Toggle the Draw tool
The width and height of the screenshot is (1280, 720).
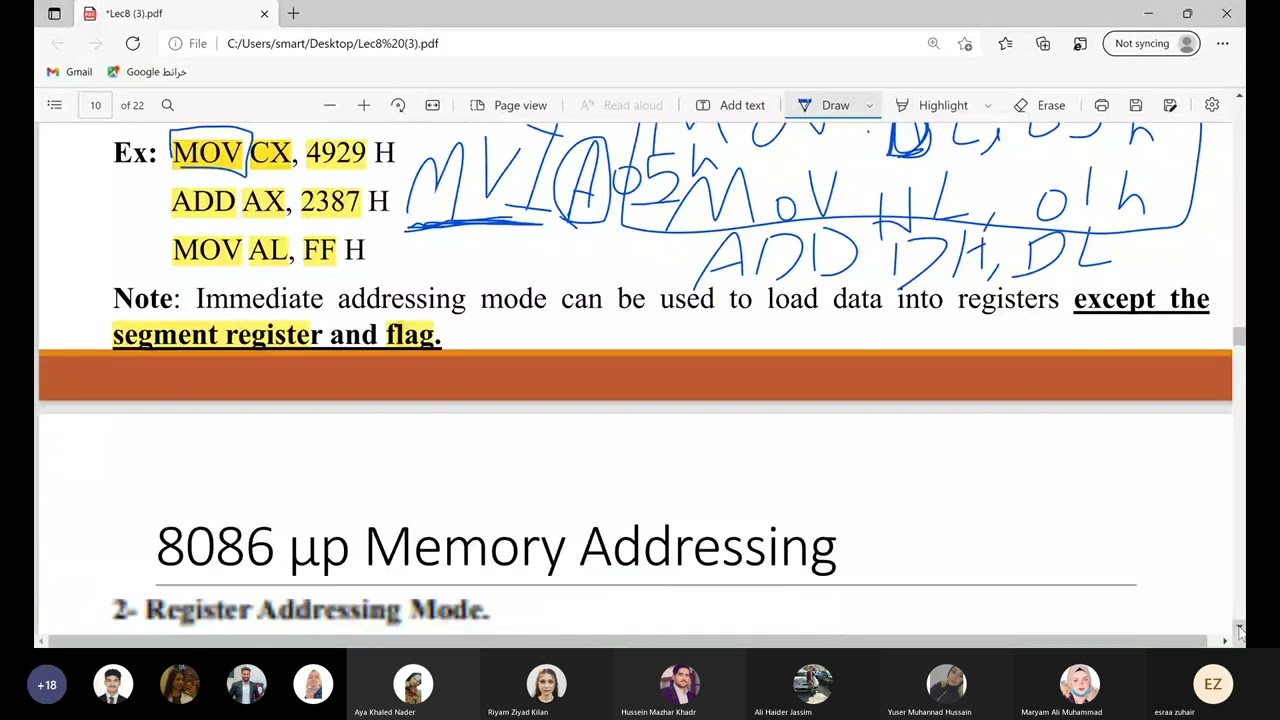824,105
